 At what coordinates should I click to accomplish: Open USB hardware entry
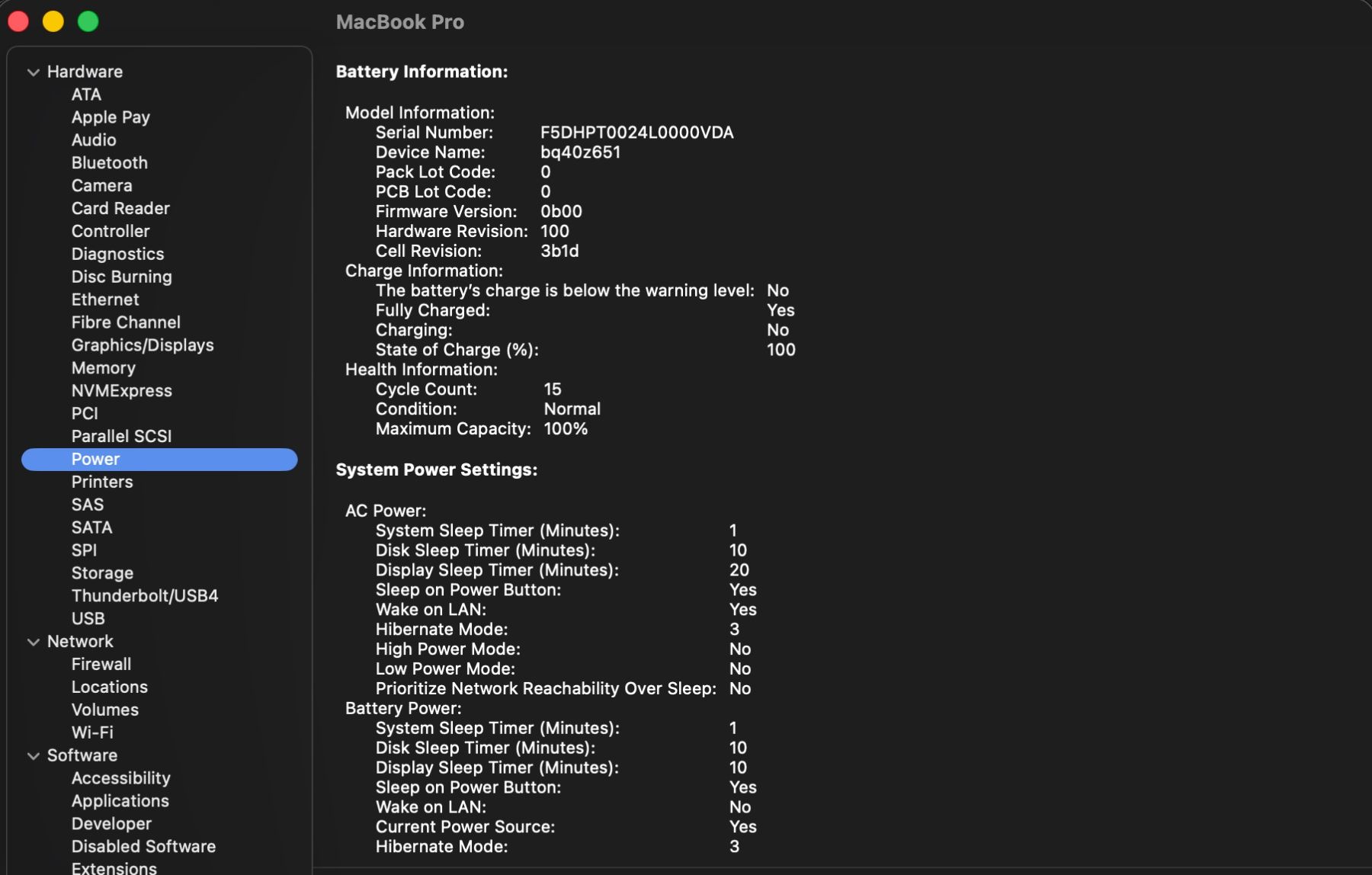(x=88, y=619)
